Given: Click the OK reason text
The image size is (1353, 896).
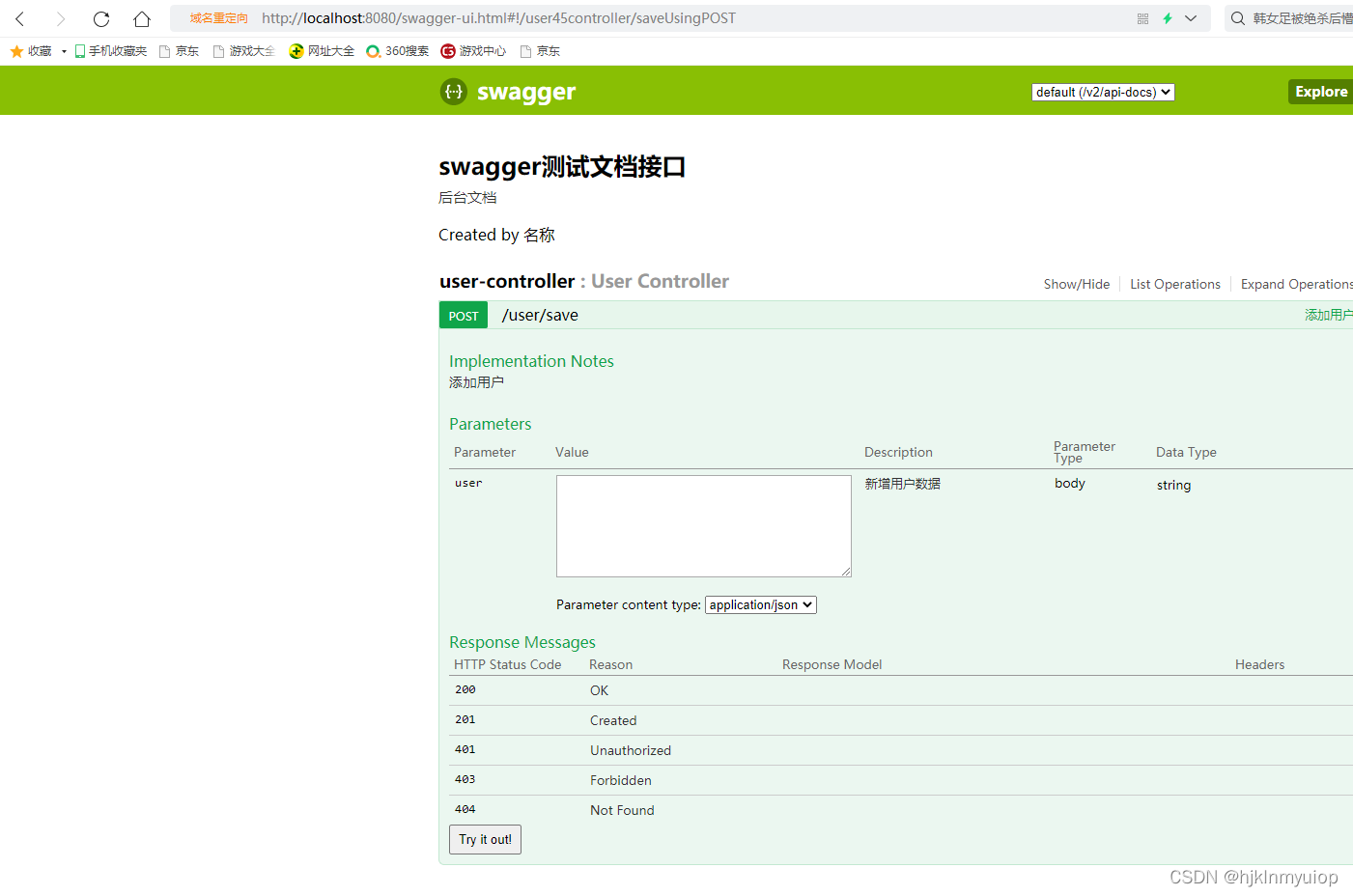Looking at the screenshot, I should click(599, 690).
